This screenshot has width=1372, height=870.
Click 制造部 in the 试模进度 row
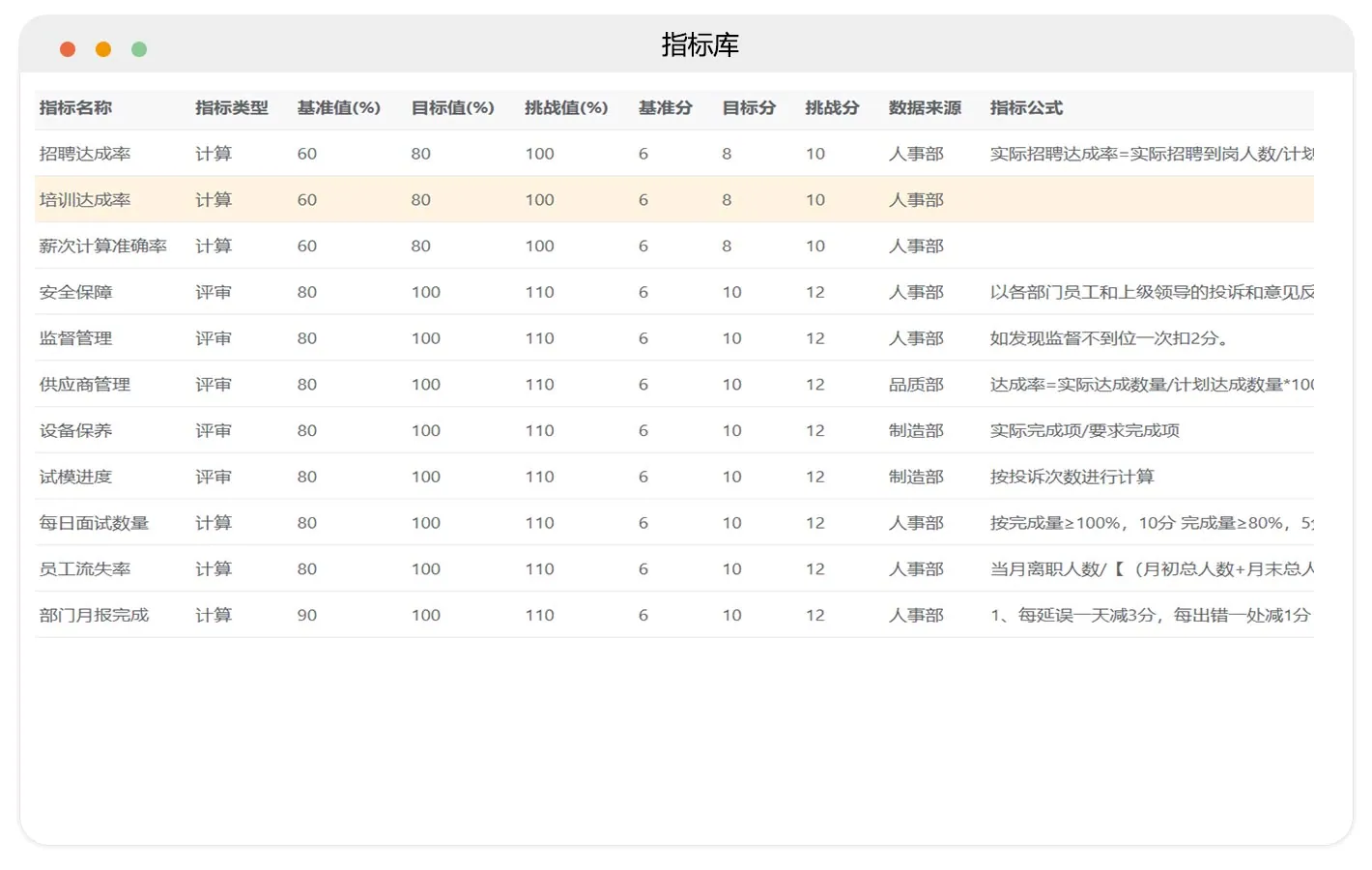(916, 477)
